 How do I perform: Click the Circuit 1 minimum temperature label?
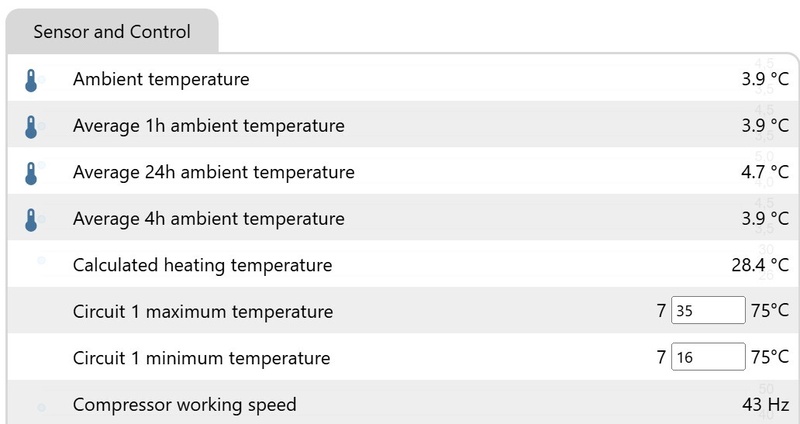click(201, 357)
